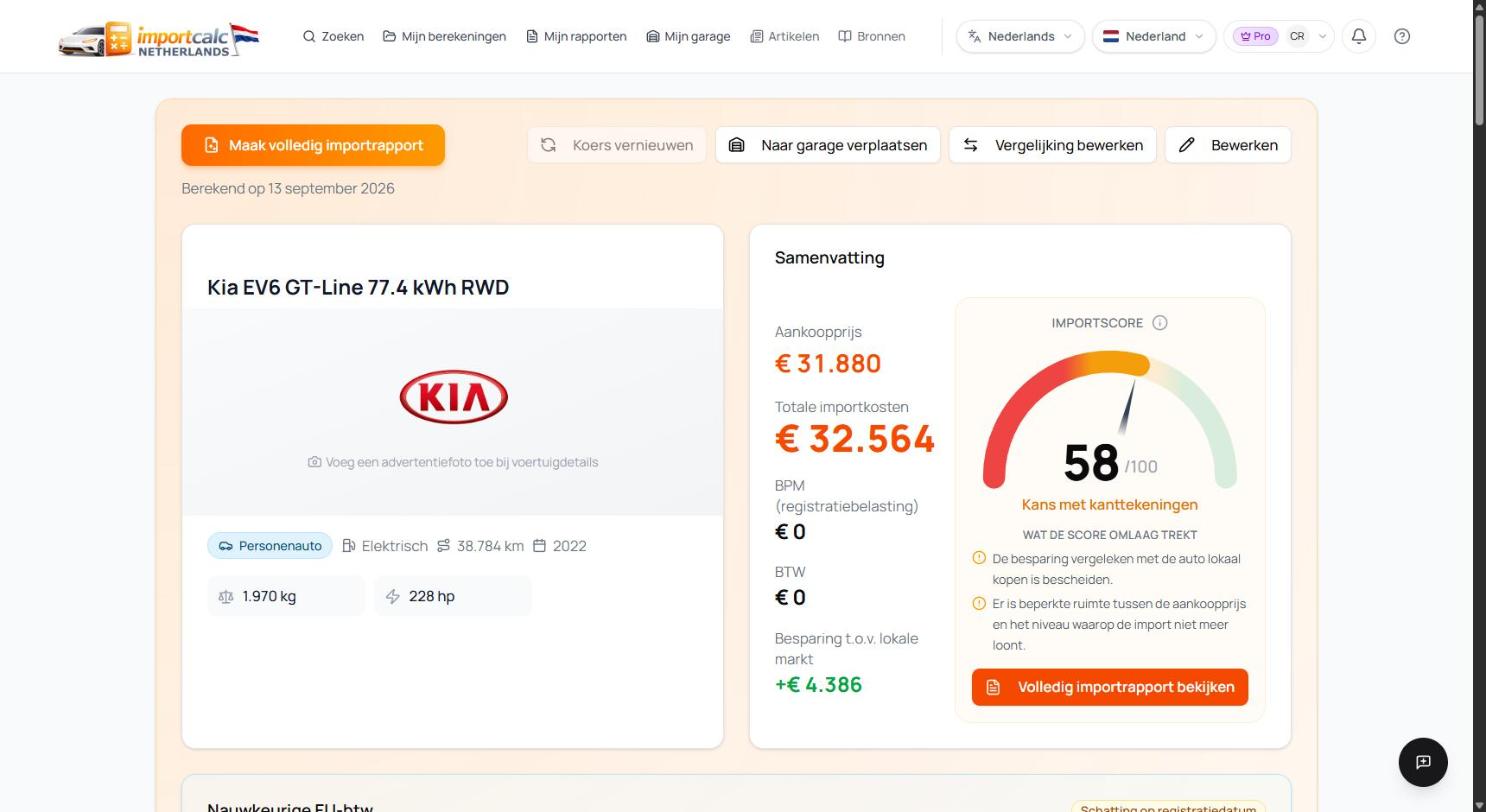The height and width of the screenshot is (812, 1486).
Task: Open Mijn rapporten
Action: pos(577,36)
